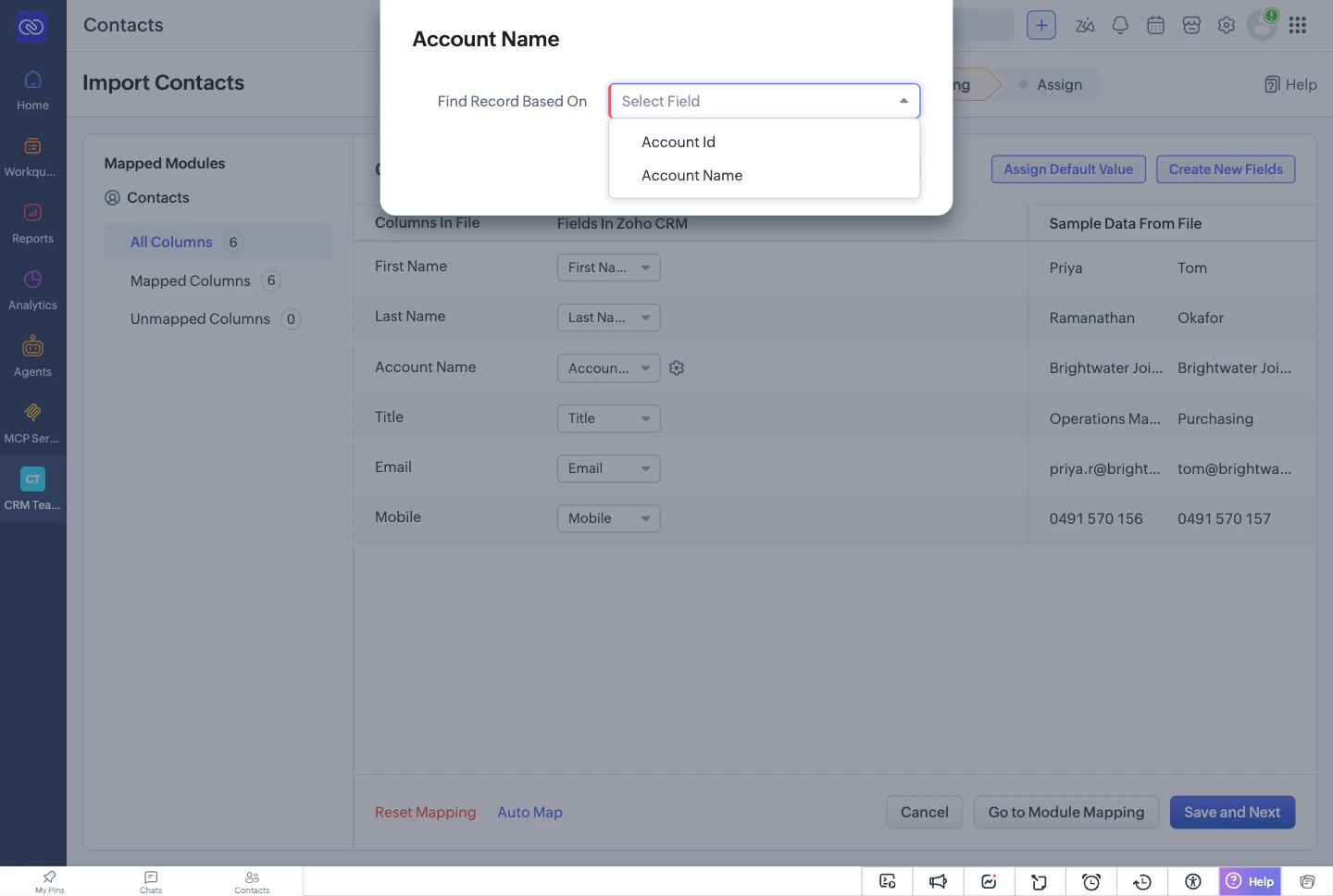1333x896 pixels.
Task: Show Unmapped Columns list
Action: (x=218, y=318)
